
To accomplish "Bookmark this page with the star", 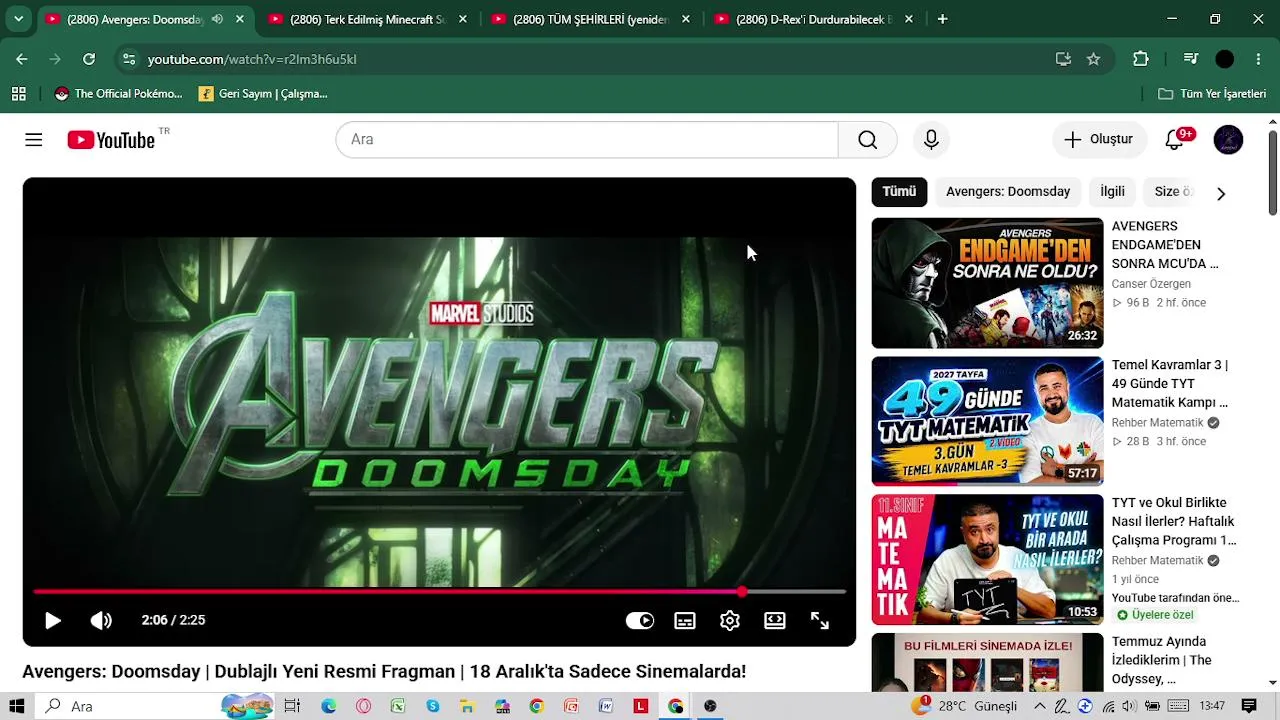I will pos(1094,59).
